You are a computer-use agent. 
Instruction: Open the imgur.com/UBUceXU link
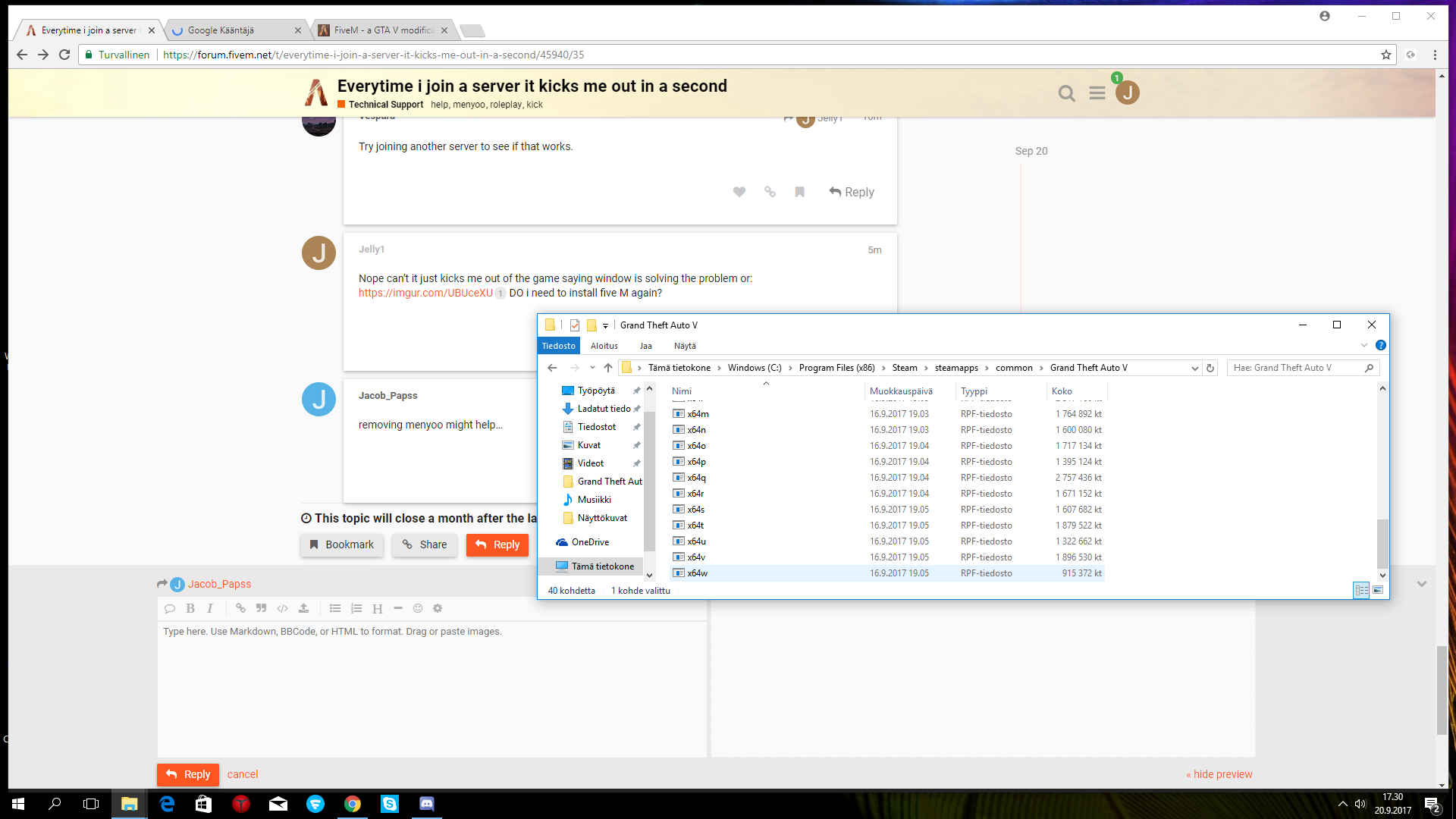tap(425, 293)
